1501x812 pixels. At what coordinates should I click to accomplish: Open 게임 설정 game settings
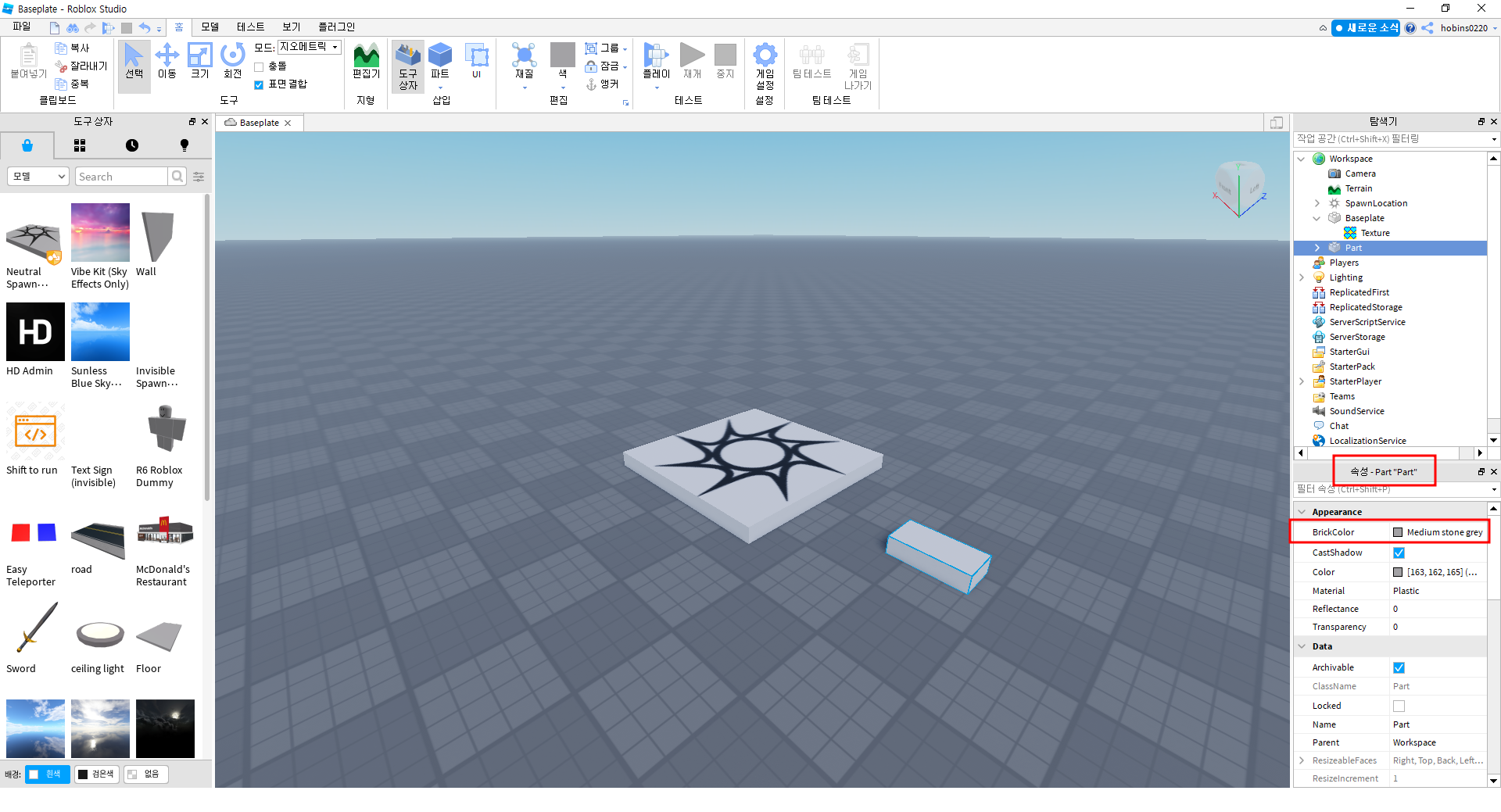pyautogui.click(x=765, y=66)
